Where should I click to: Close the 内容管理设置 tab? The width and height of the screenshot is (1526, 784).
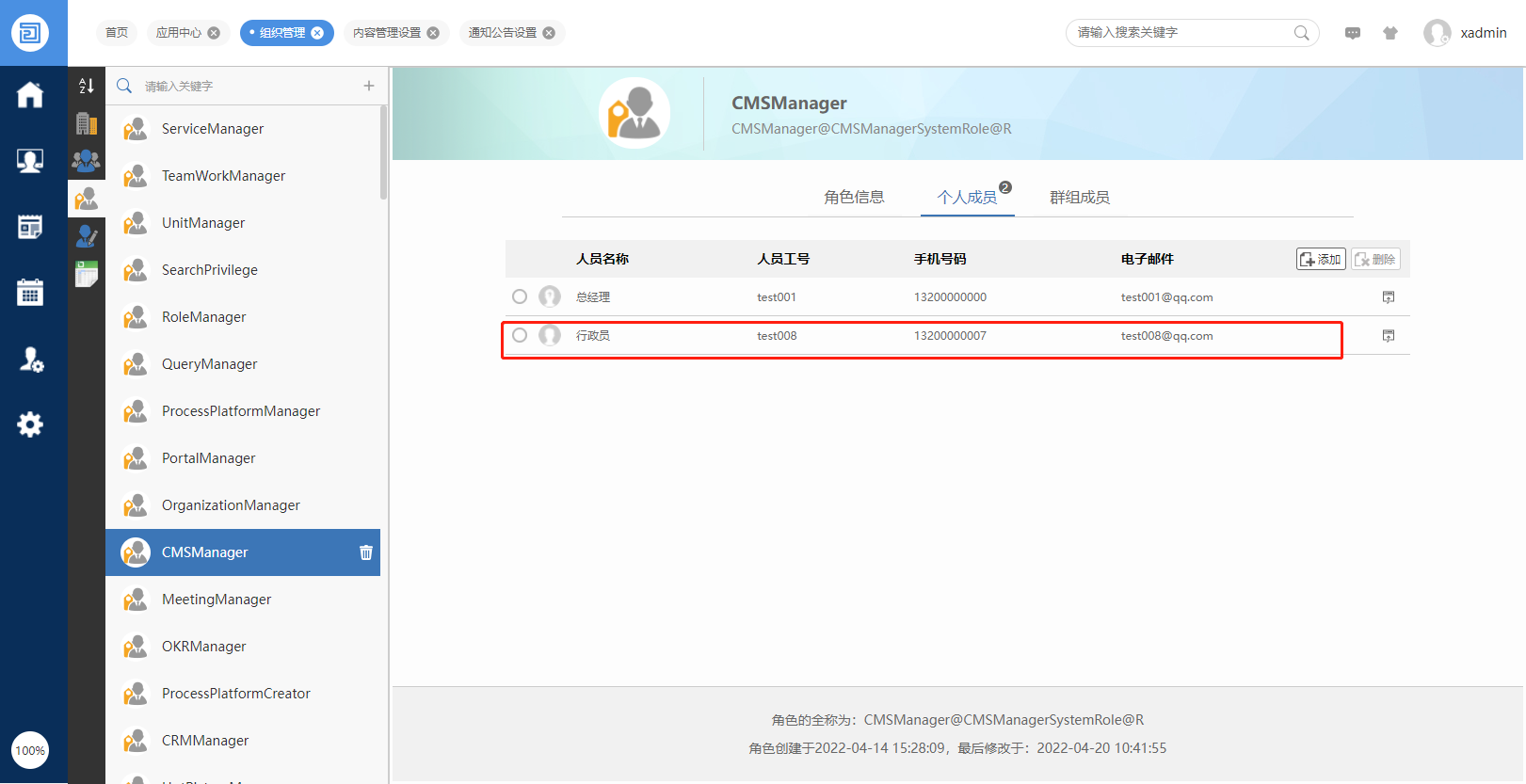click(433, 33)
